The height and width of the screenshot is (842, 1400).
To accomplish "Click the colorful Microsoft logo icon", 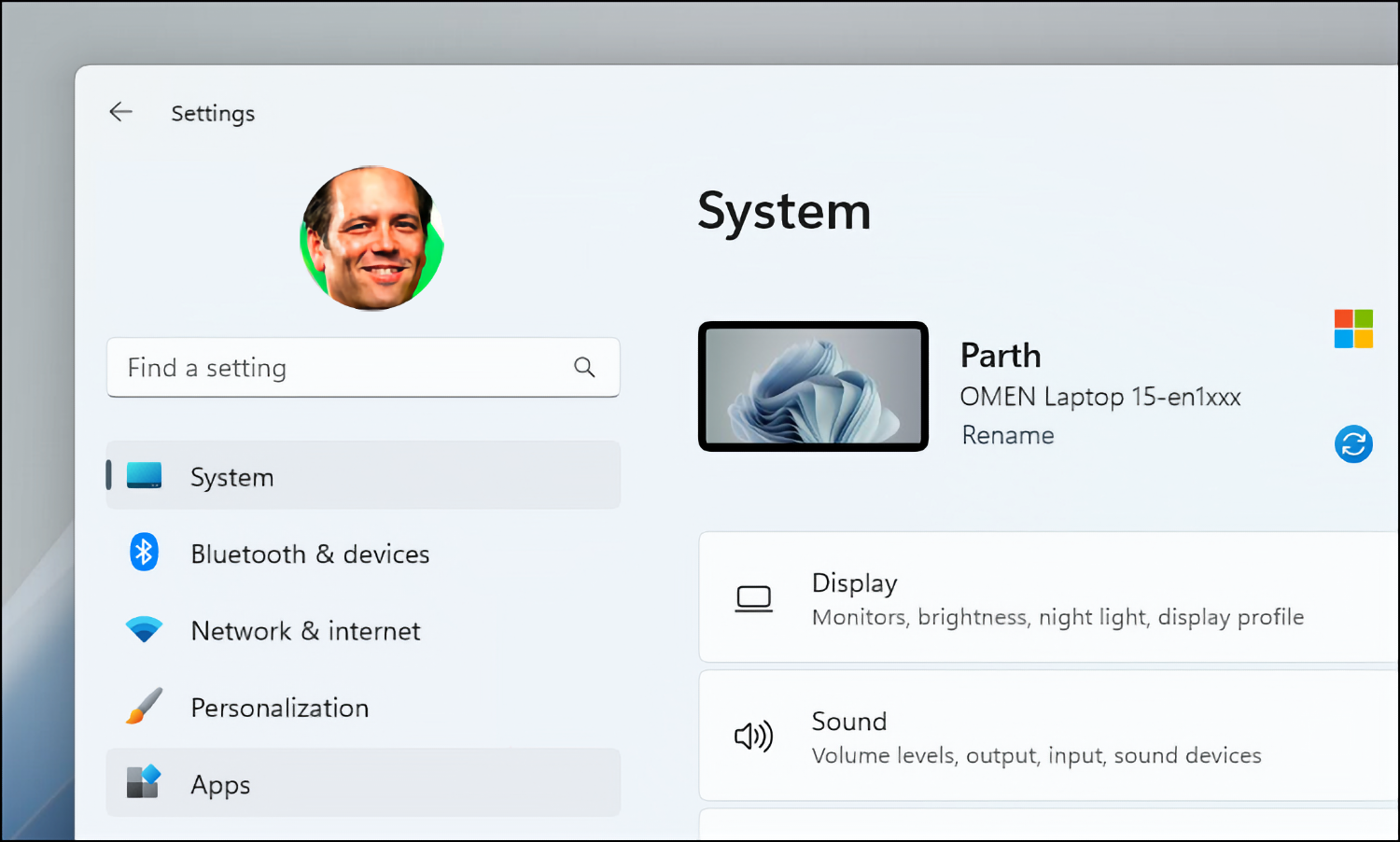I will pyautogui.click(x=1352, y=329).
